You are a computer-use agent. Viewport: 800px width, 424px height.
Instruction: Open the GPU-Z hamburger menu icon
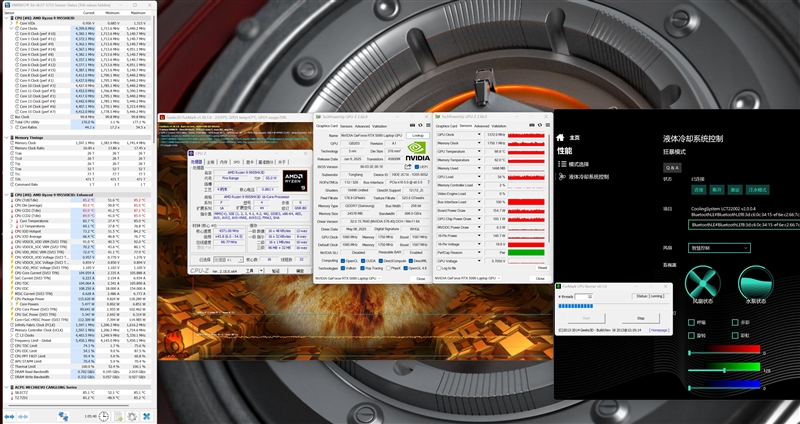(x=425, y=126)
